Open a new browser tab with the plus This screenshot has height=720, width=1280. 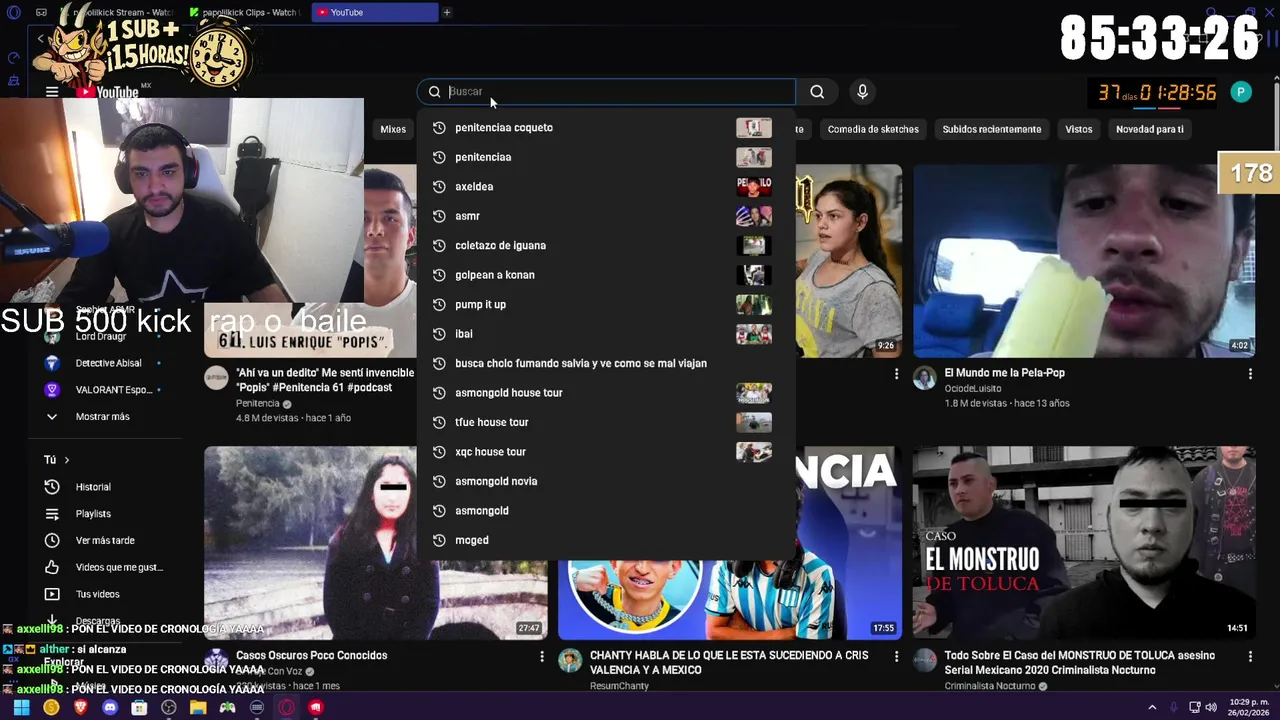coord(447,12)
